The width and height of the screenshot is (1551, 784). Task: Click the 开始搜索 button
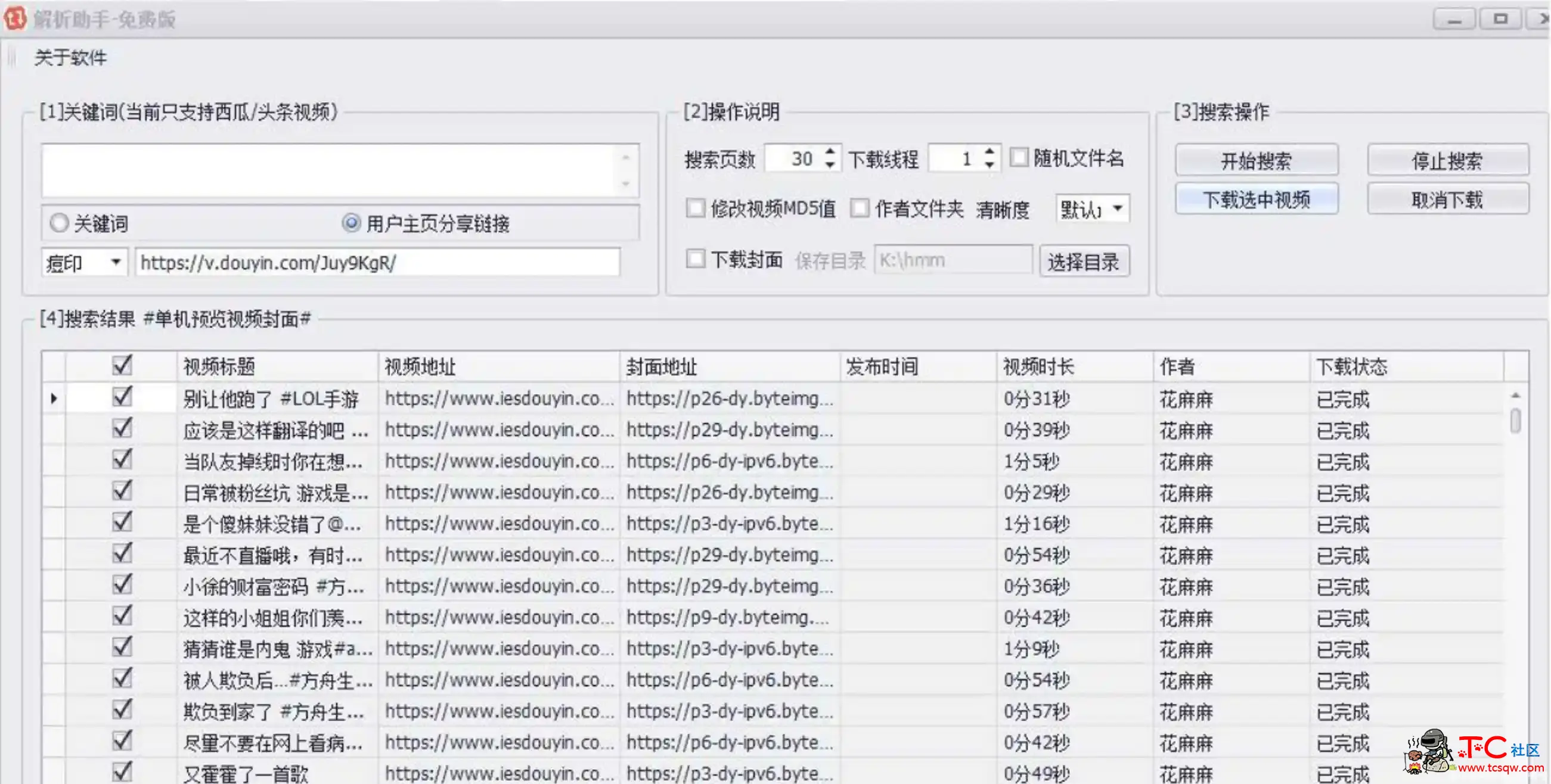tap(1257, 160)
